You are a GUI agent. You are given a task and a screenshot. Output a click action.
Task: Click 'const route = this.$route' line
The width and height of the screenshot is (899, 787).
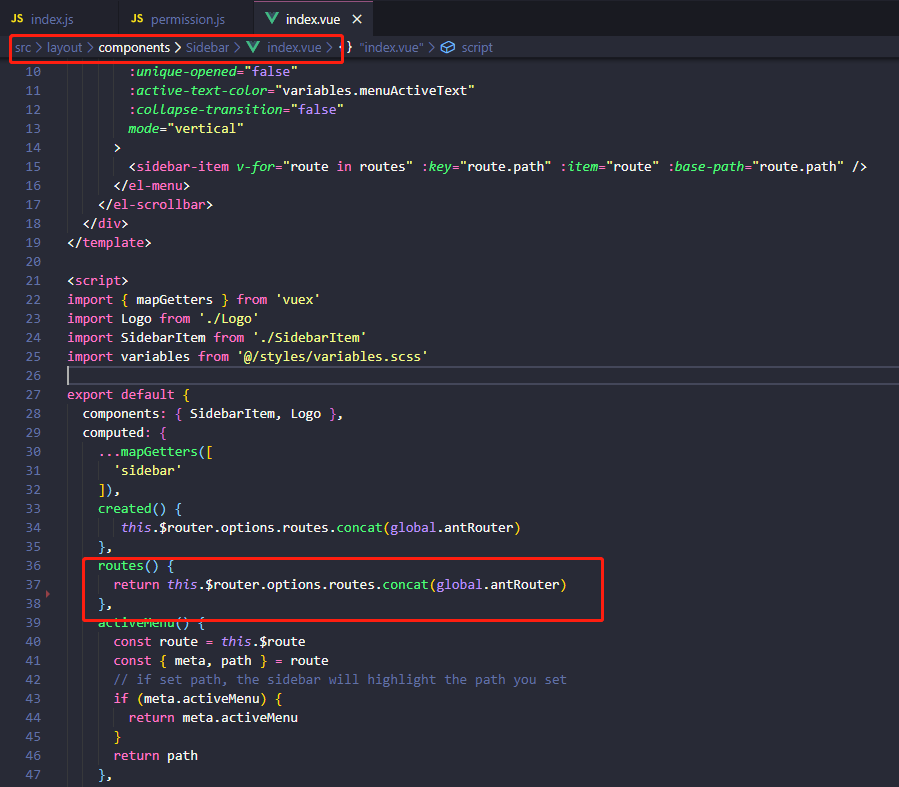[x=209, y=641]
